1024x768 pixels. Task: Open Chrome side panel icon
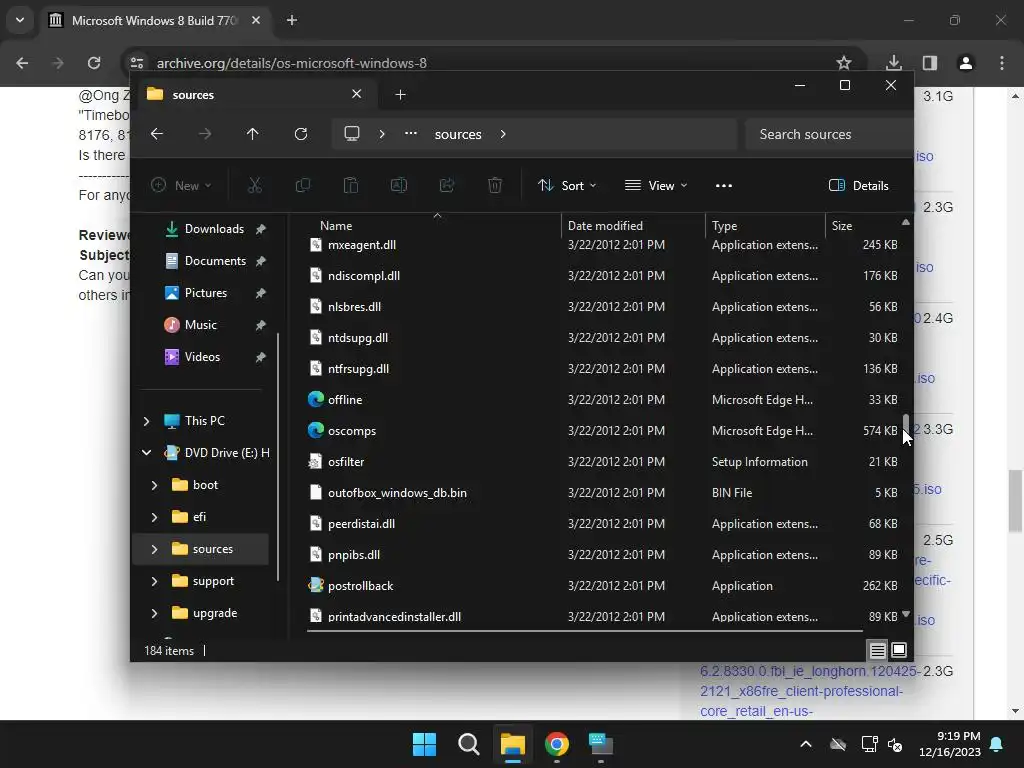(x=930, y=63)
